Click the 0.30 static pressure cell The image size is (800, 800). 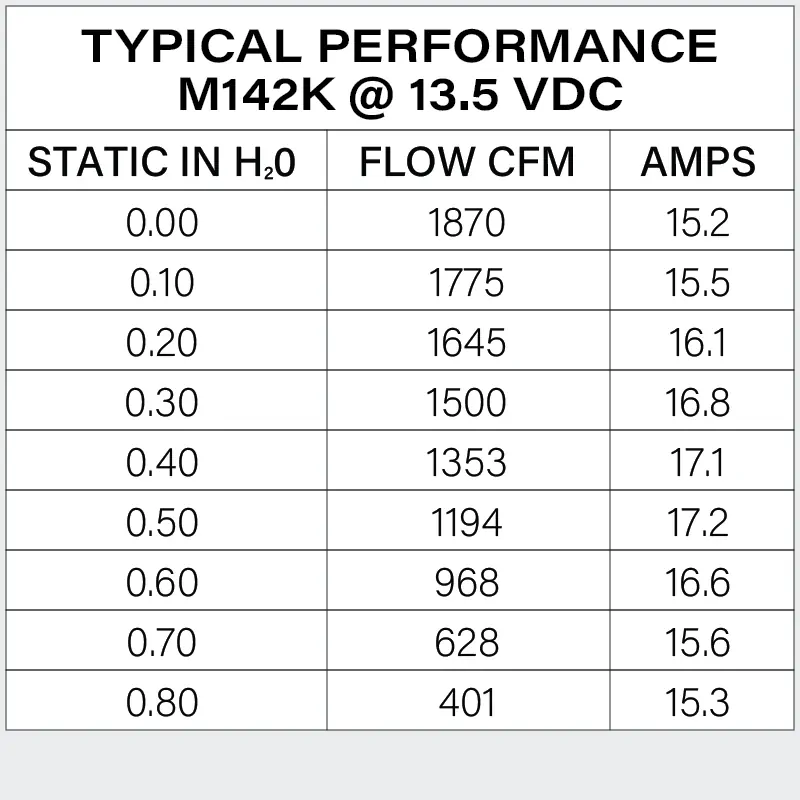click(x=162, y=402)
